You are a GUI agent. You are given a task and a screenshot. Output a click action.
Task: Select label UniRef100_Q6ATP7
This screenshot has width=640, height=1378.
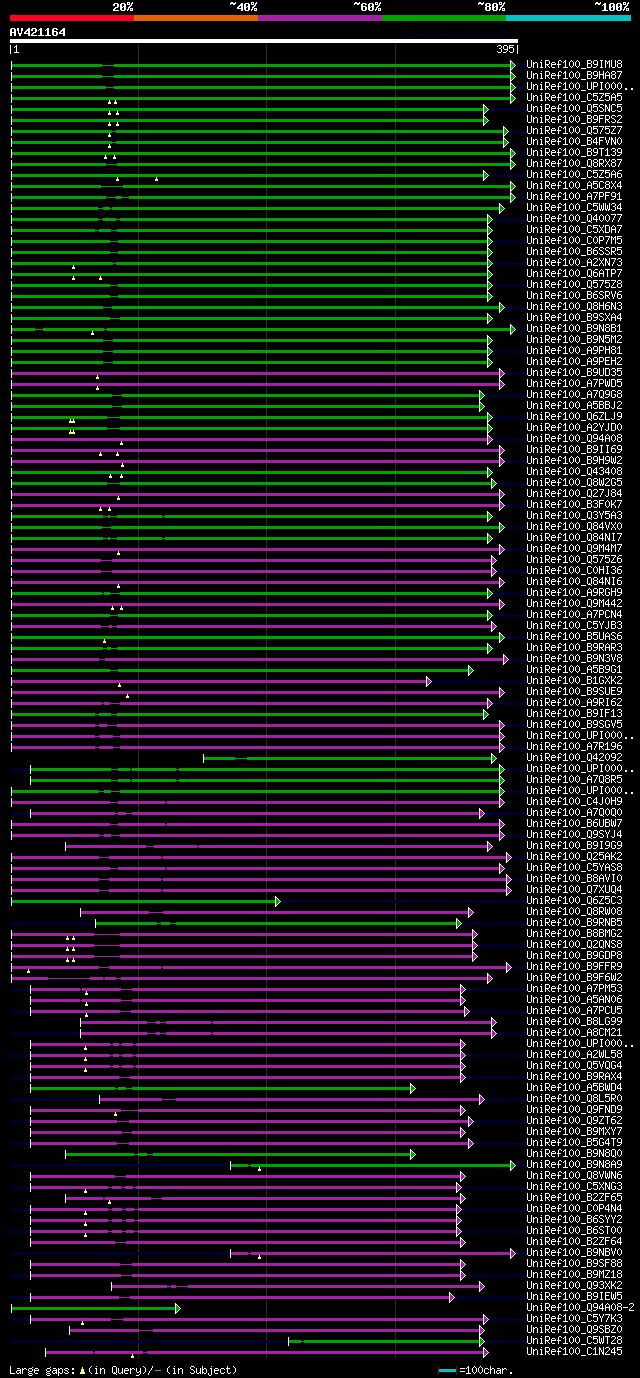coord(574,273)
